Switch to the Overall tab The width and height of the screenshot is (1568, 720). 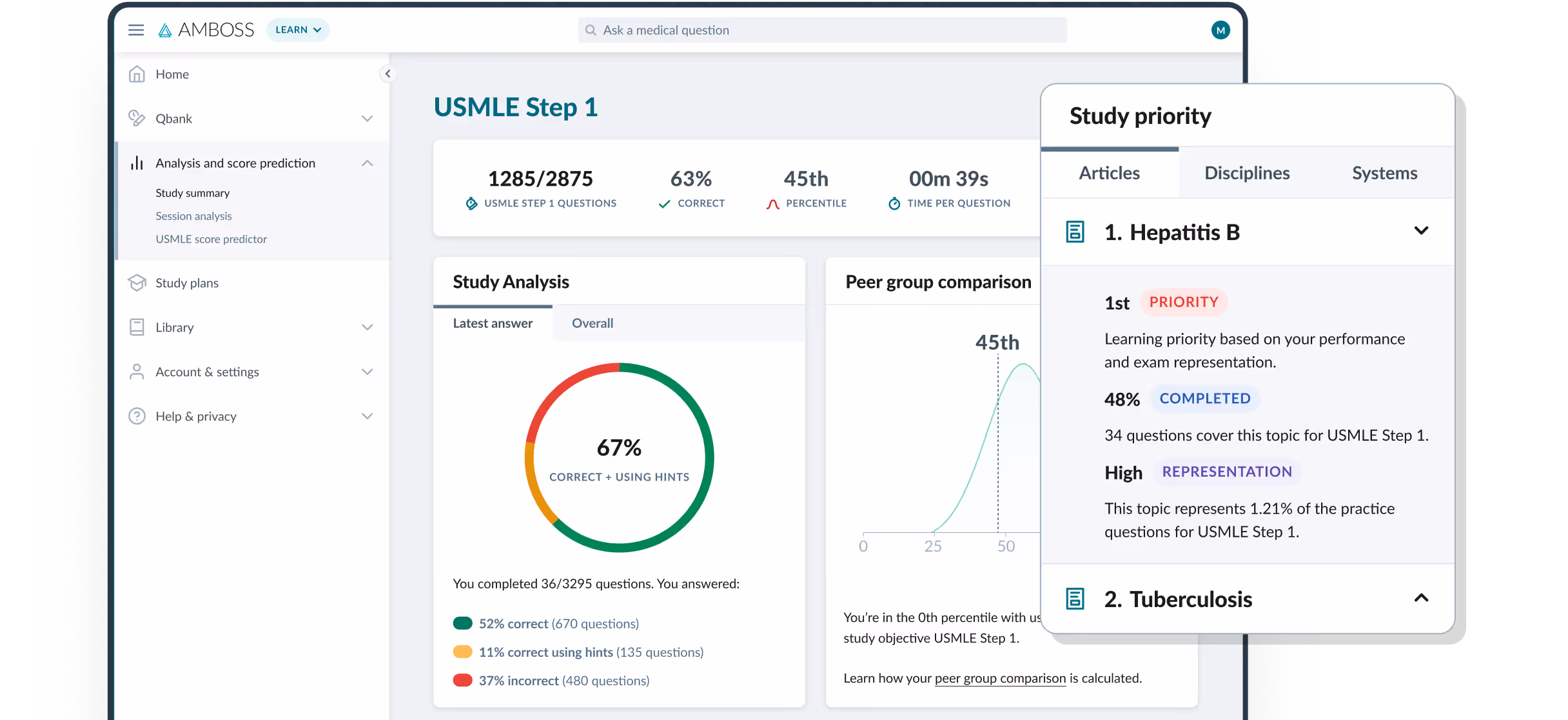pos(593,323)
